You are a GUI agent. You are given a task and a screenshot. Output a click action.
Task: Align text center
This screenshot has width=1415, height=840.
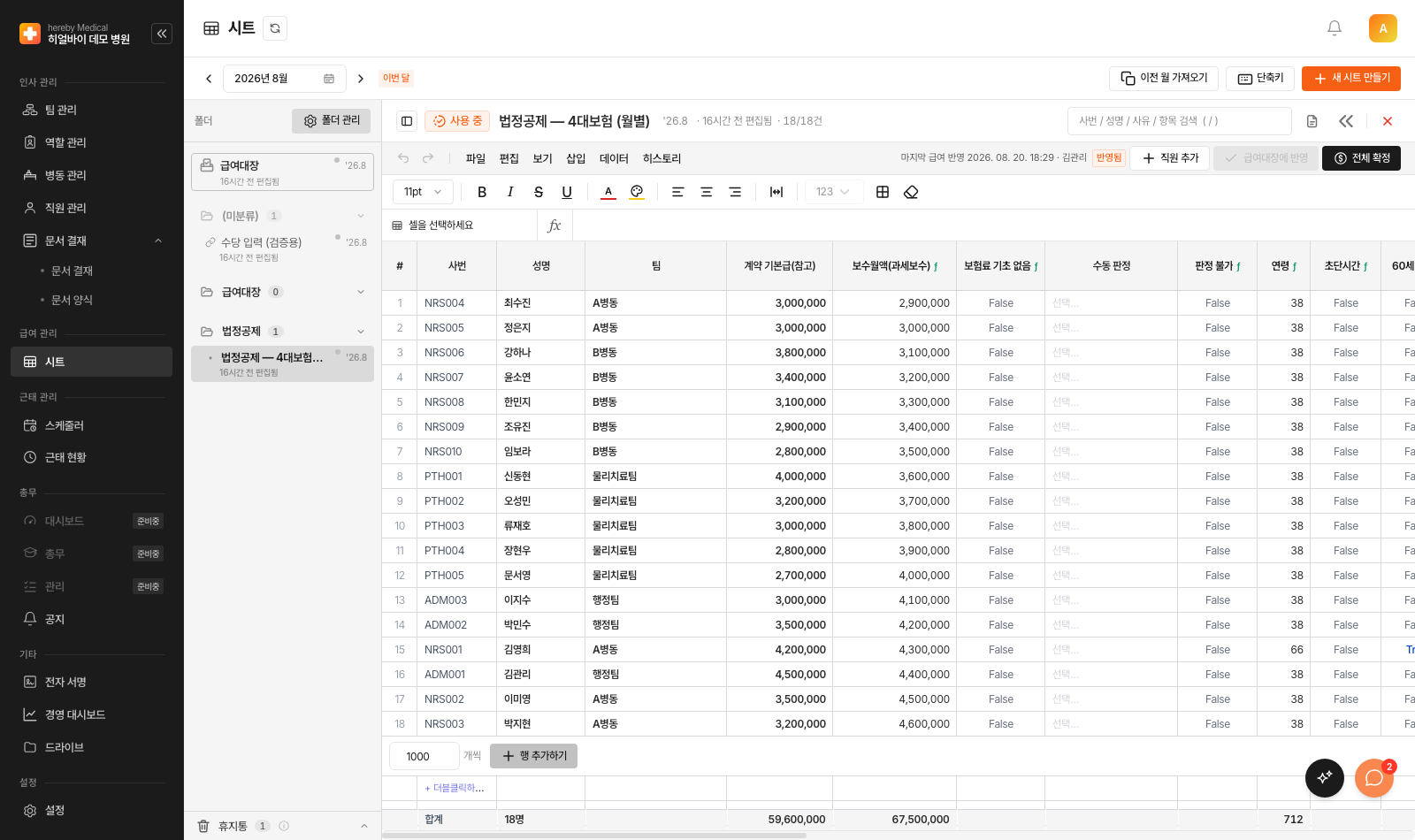707,192
